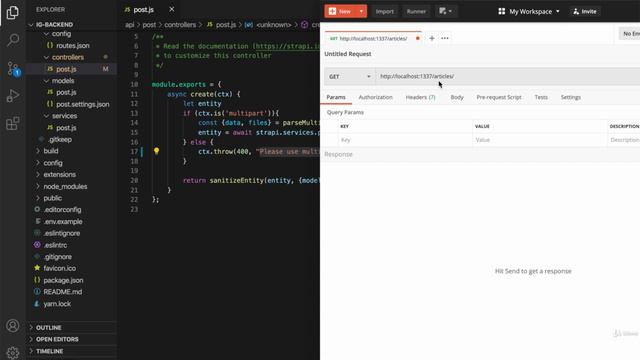The image size is (640, 360).
Task: Open the .env.example file
Action: (x=63, y=221)
